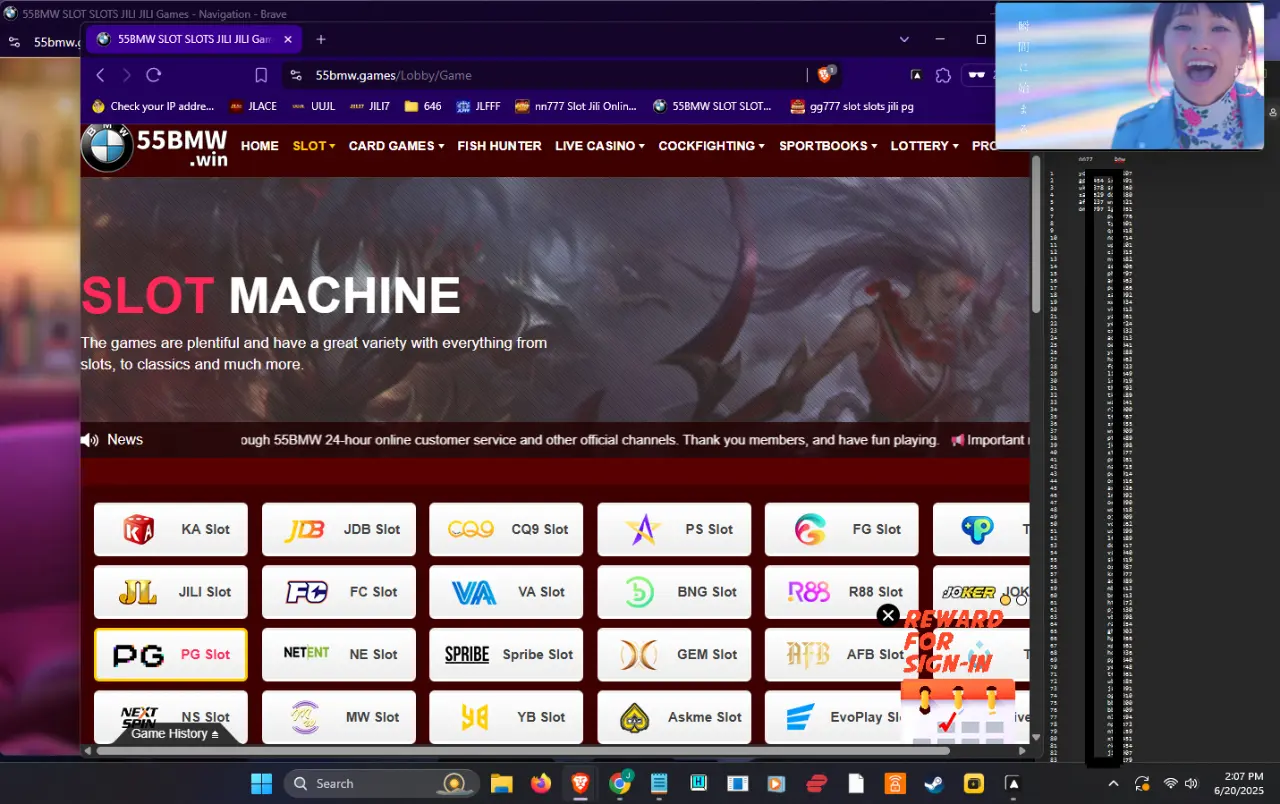This screenshot has height=804, width=1280.
Task: Expand the COCKFIGHTING dropdown menu
Action: pos(711,146)
